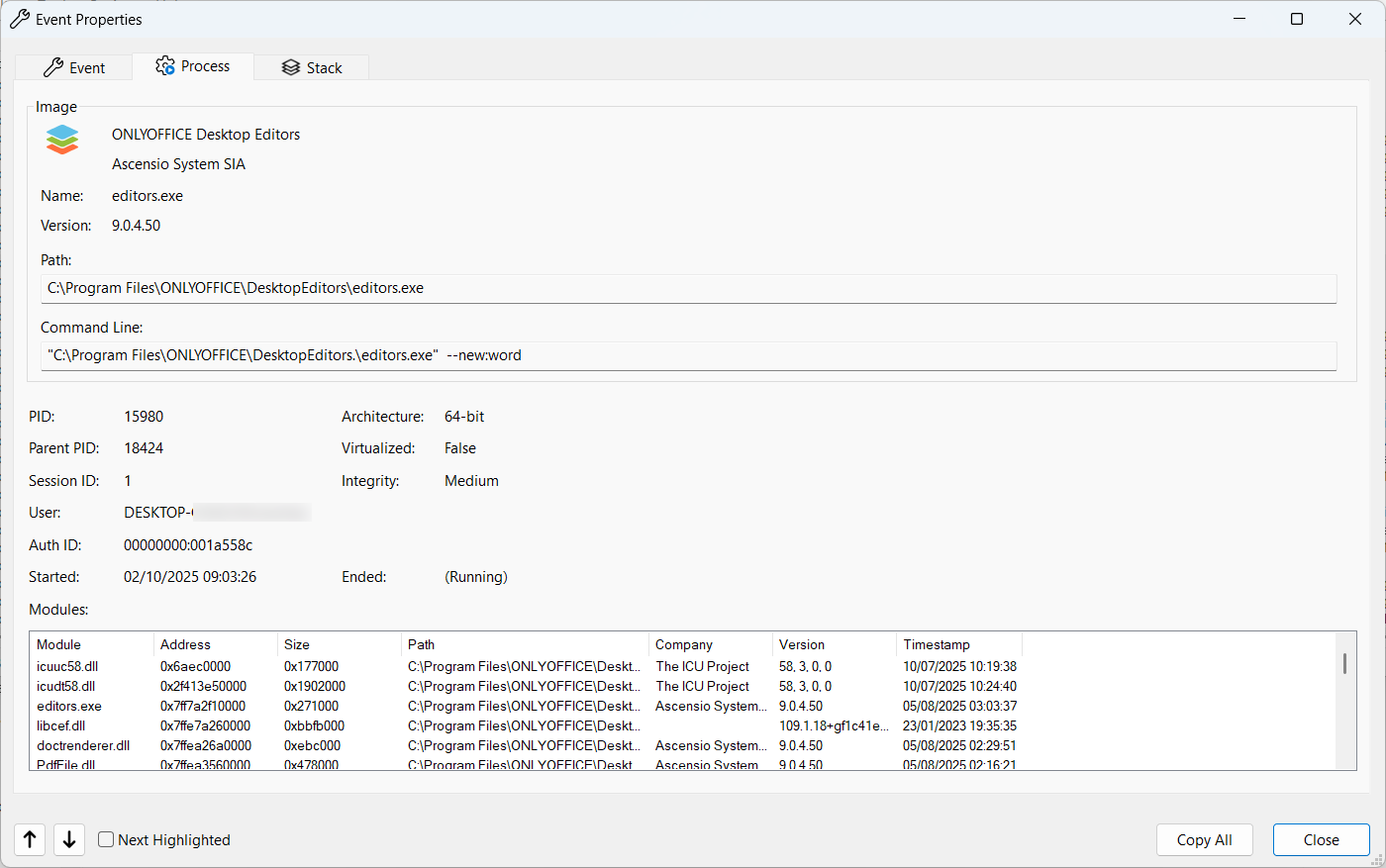Enable the Next Highlighted checkbox

tap(107, 839)
